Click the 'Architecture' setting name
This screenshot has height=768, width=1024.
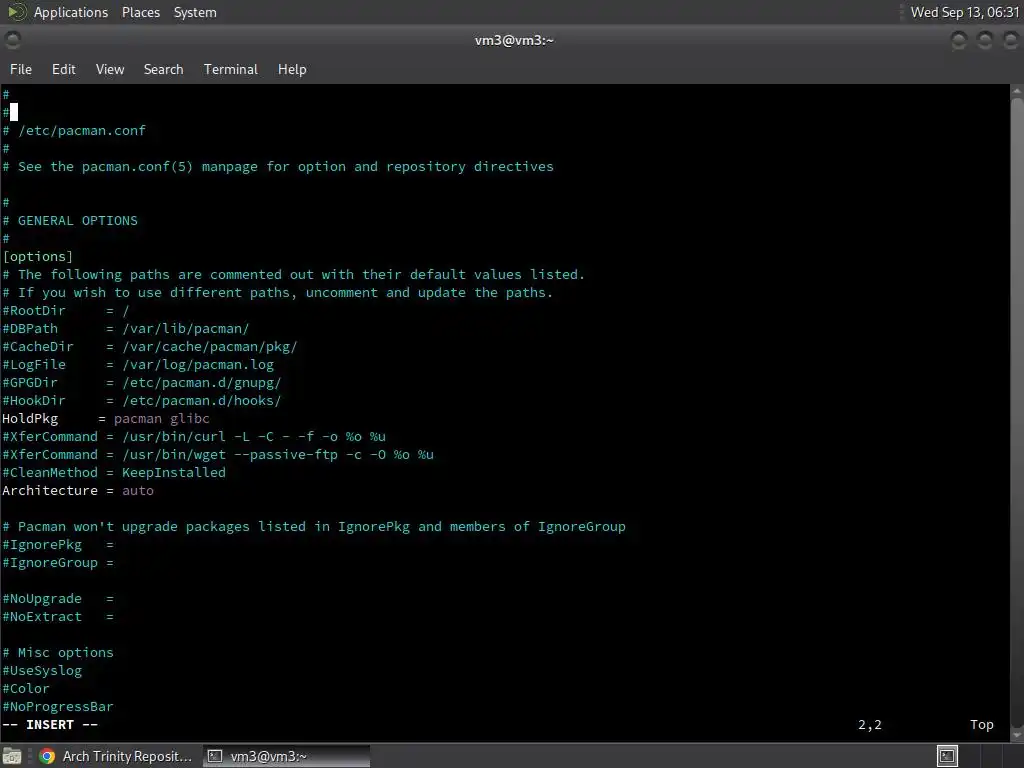click(x=50, y=490)
